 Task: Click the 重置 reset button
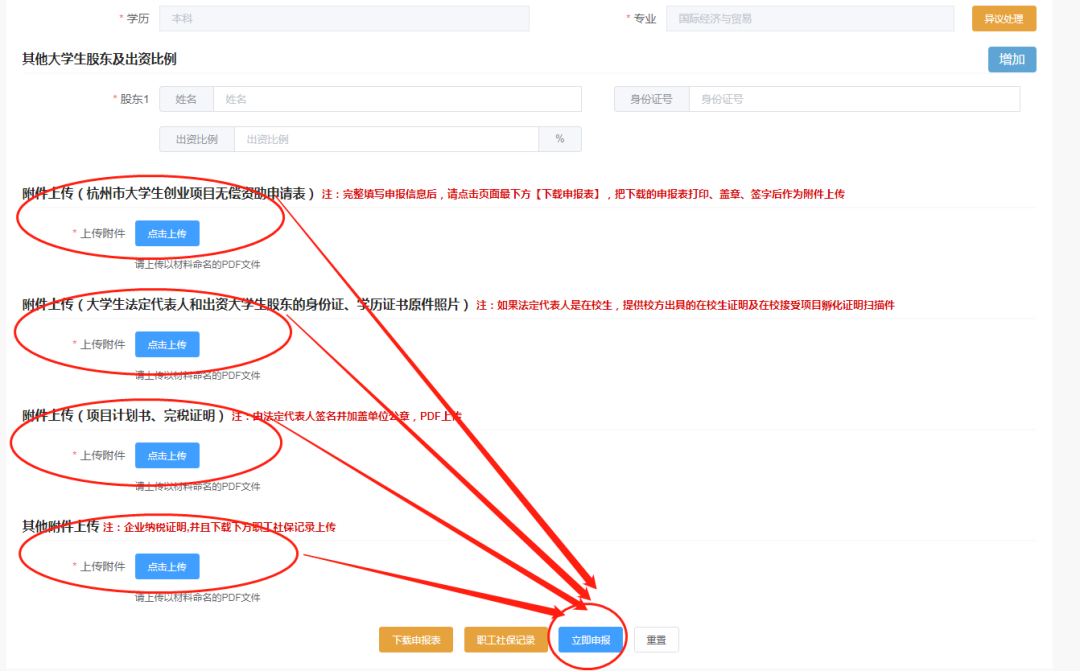(x=656, y=640)
